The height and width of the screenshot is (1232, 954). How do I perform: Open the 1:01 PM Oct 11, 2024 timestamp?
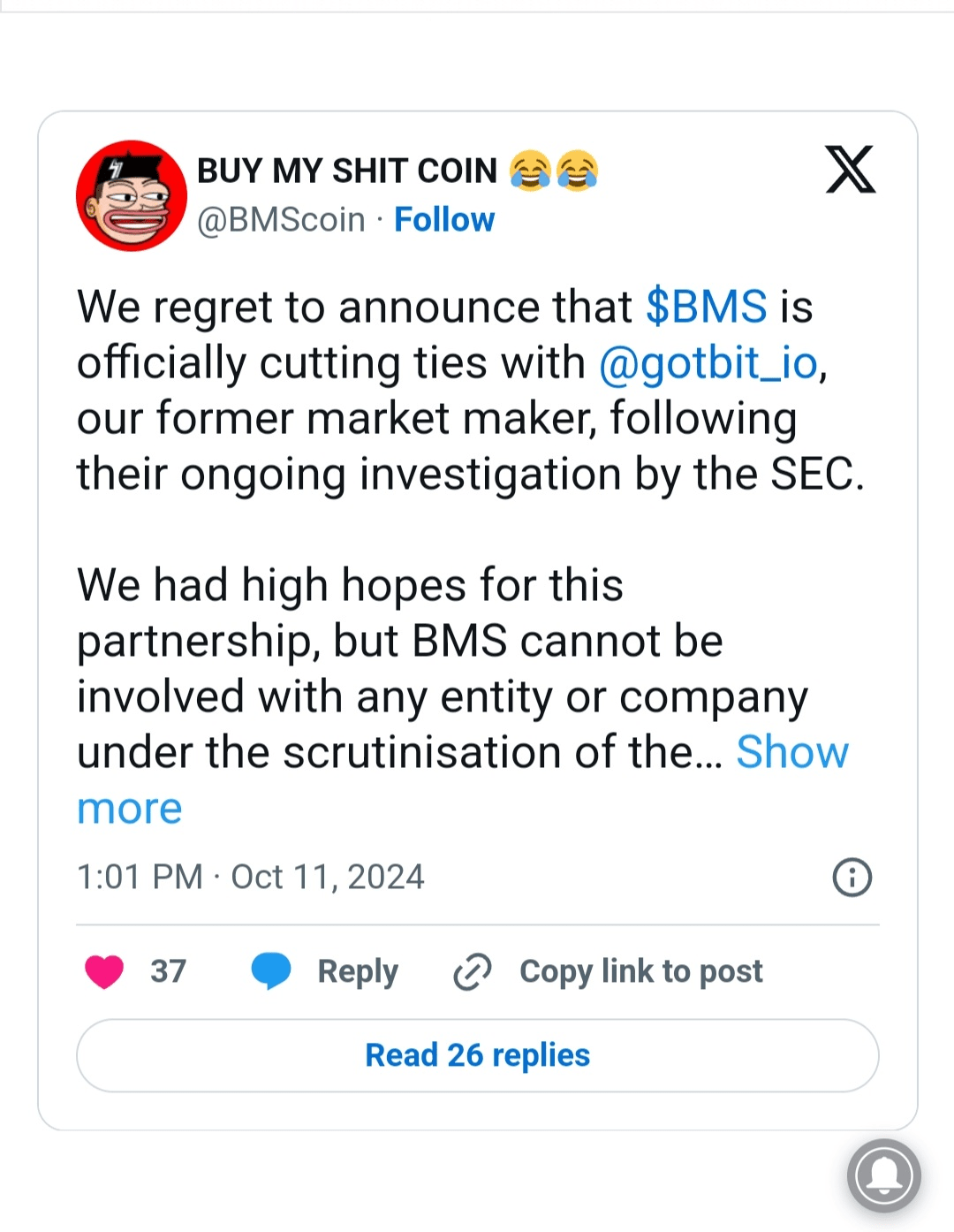pyautogui.click(x=251, y=877)
